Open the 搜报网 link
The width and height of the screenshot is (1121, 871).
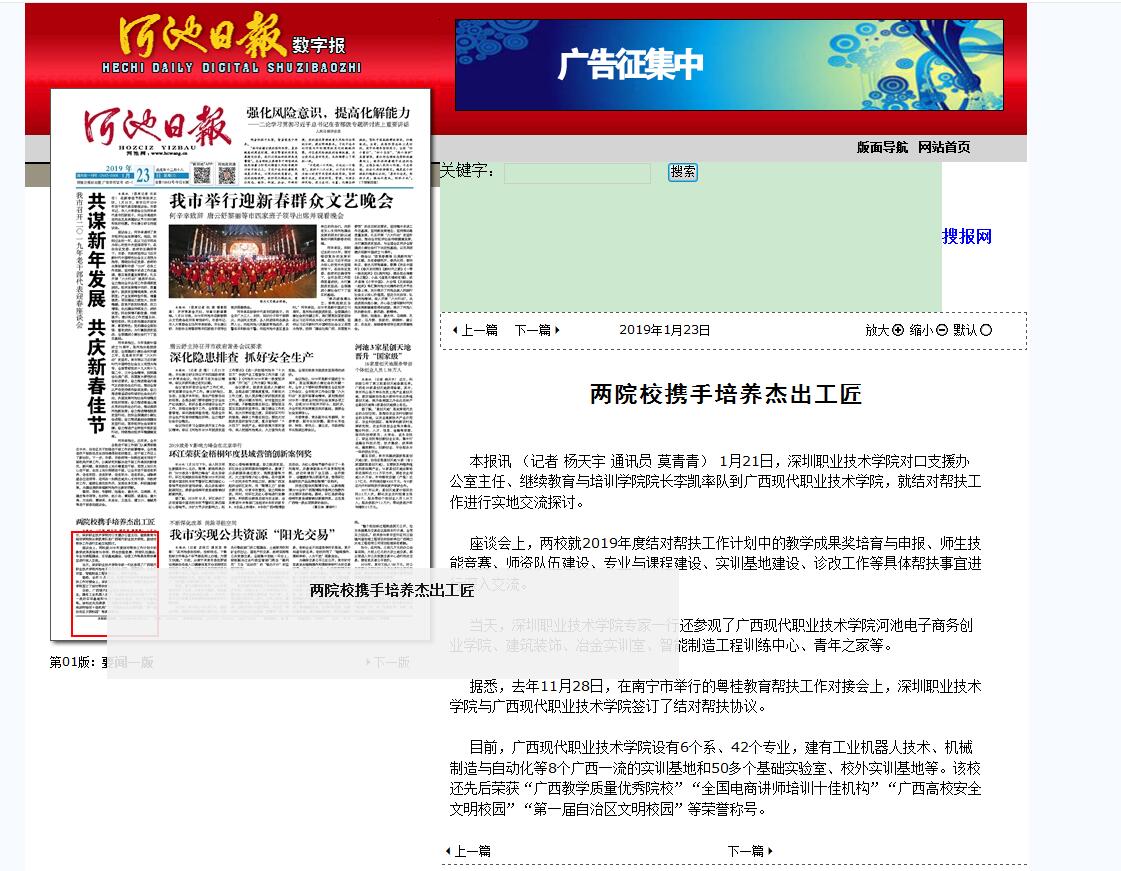[966, 236]
